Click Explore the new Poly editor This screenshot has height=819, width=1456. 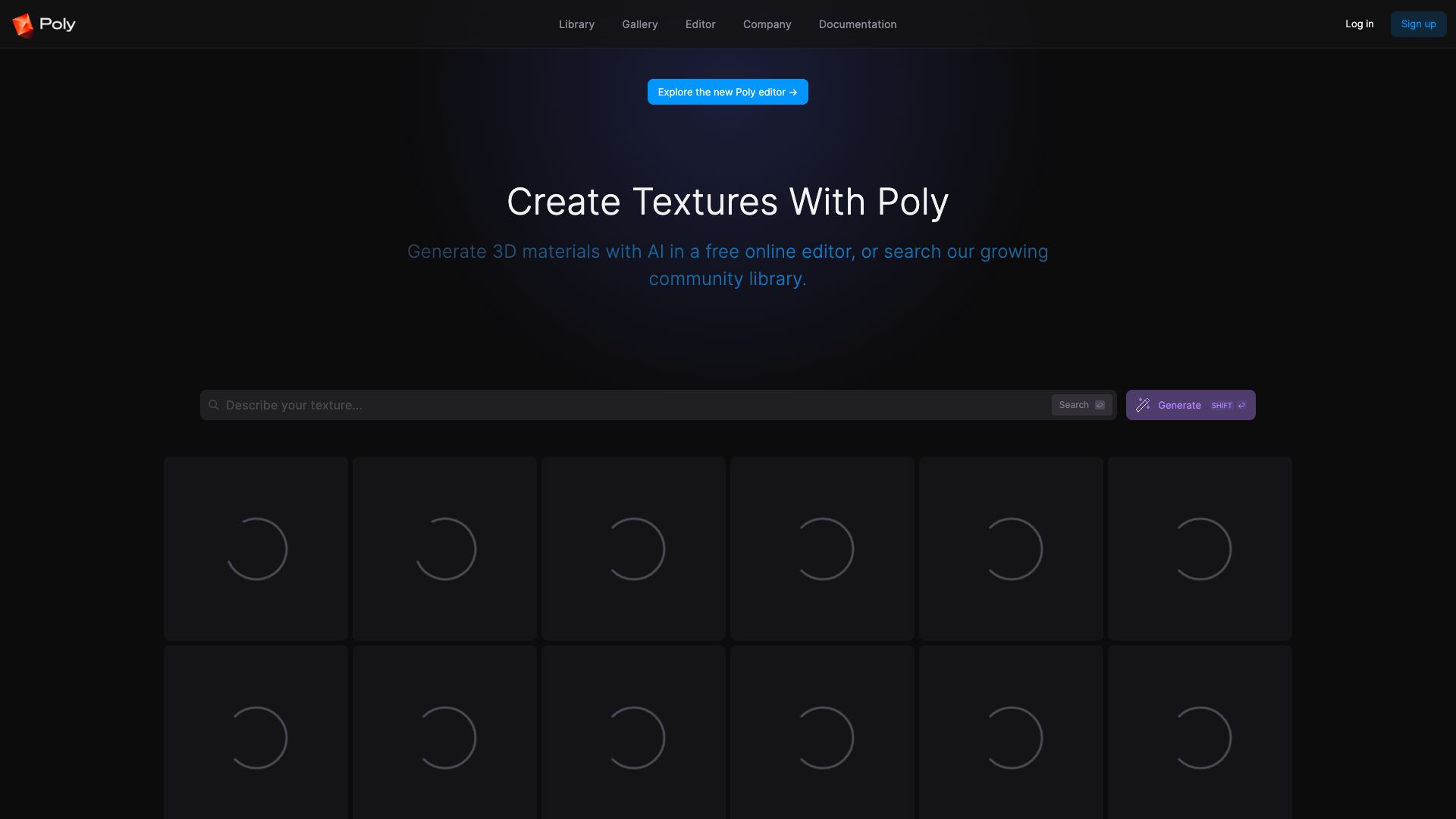pyautogui.click(x=728, y=92)
